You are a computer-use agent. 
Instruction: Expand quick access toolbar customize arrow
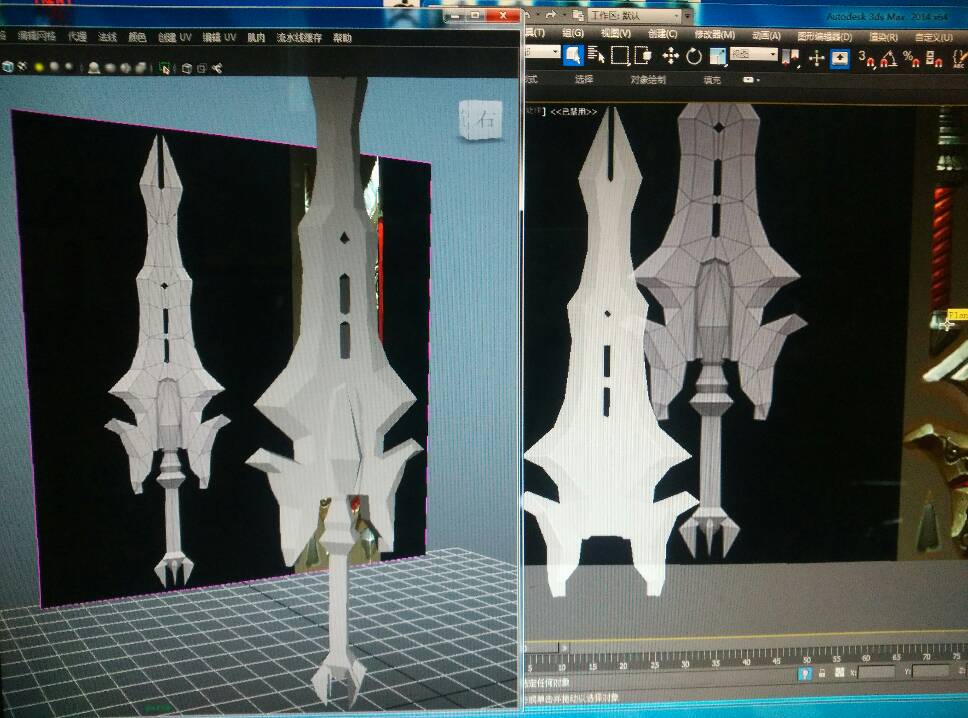point(688,16)
